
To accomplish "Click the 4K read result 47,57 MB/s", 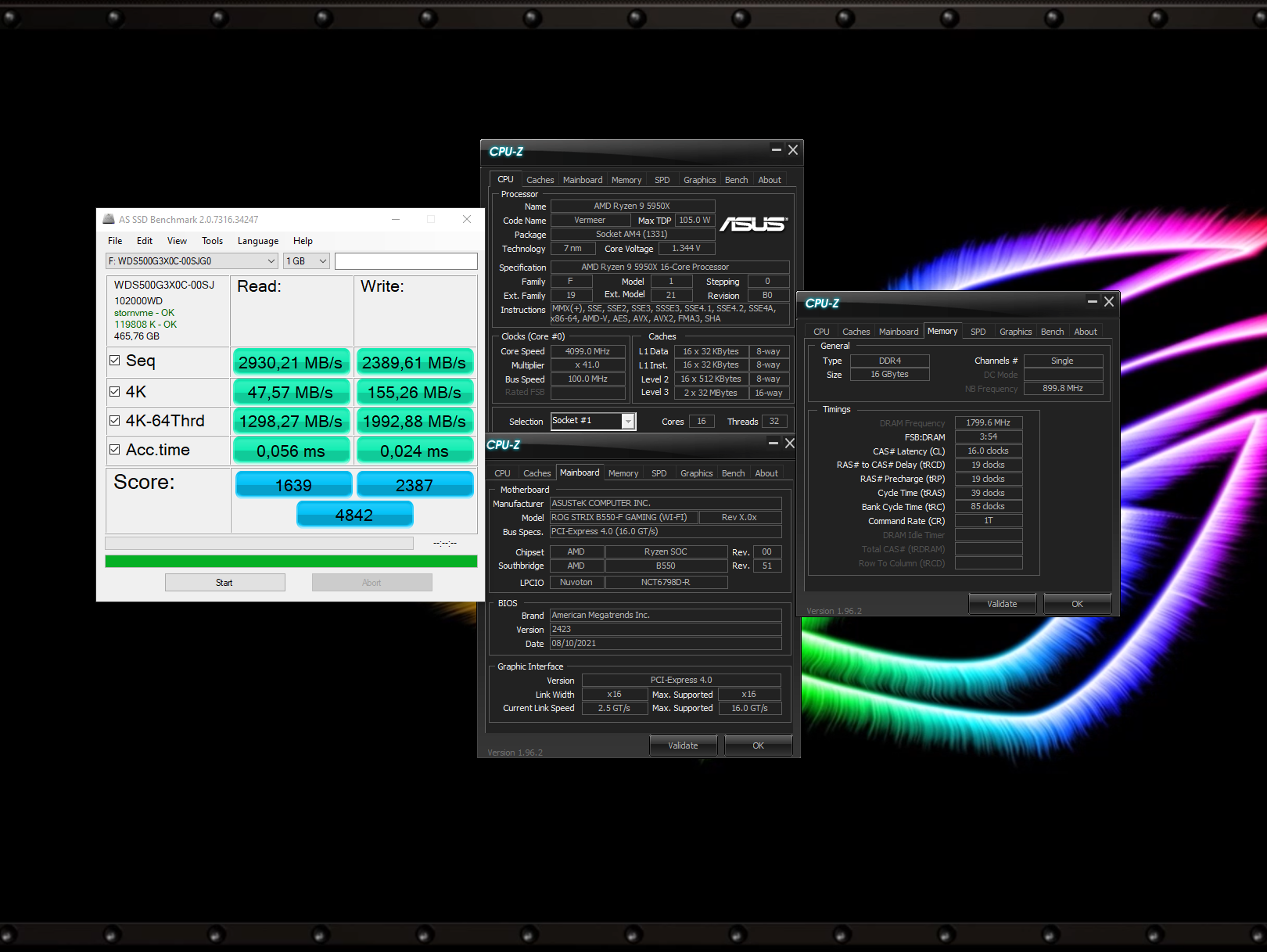I will [291, 392].
